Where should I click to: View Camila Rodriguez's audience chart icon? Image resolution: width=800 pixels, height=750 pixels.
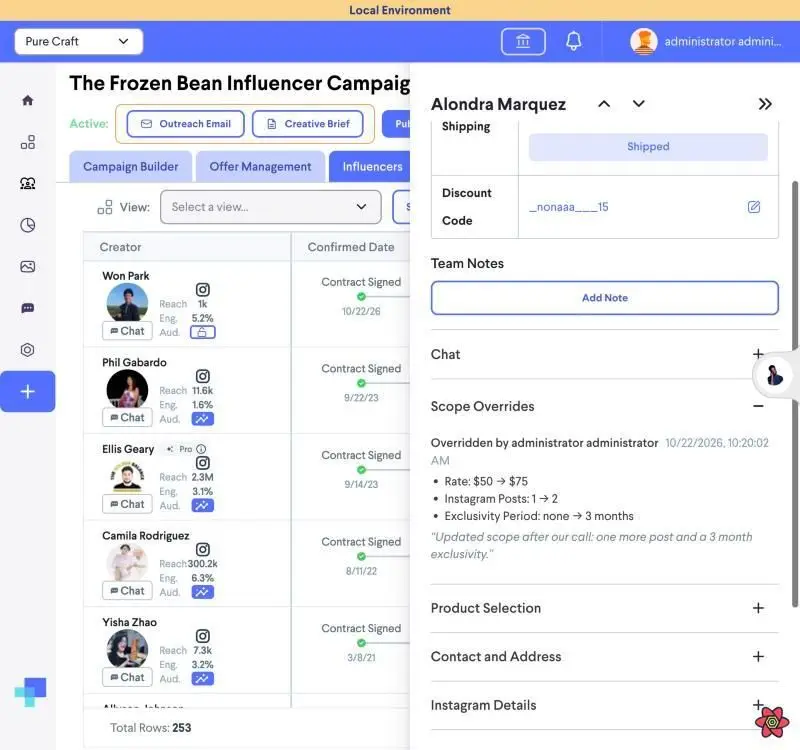pyautogui.click(x=203, y=592)
